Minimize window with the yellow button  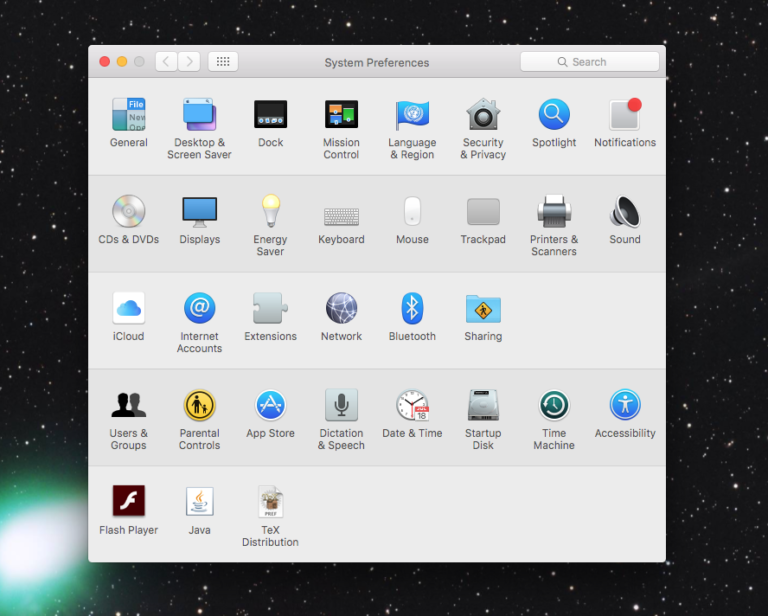[122, 62]
